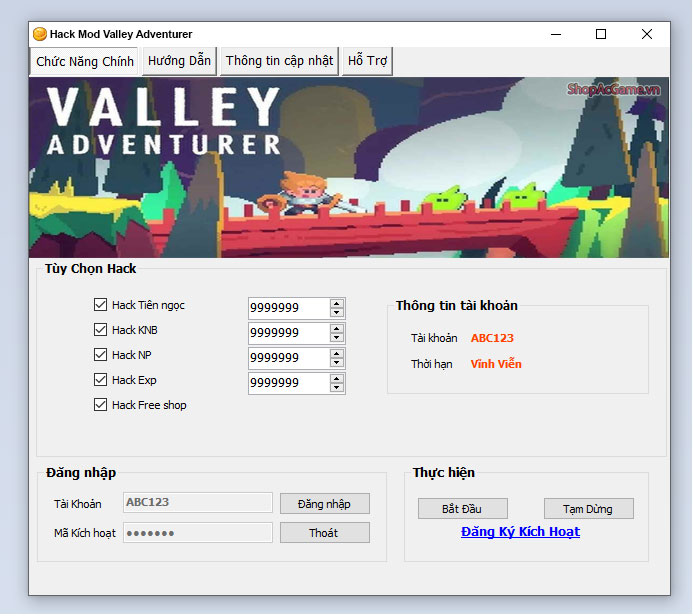Open the Đăng Ký Kích Hoạt link

point(520,532)
